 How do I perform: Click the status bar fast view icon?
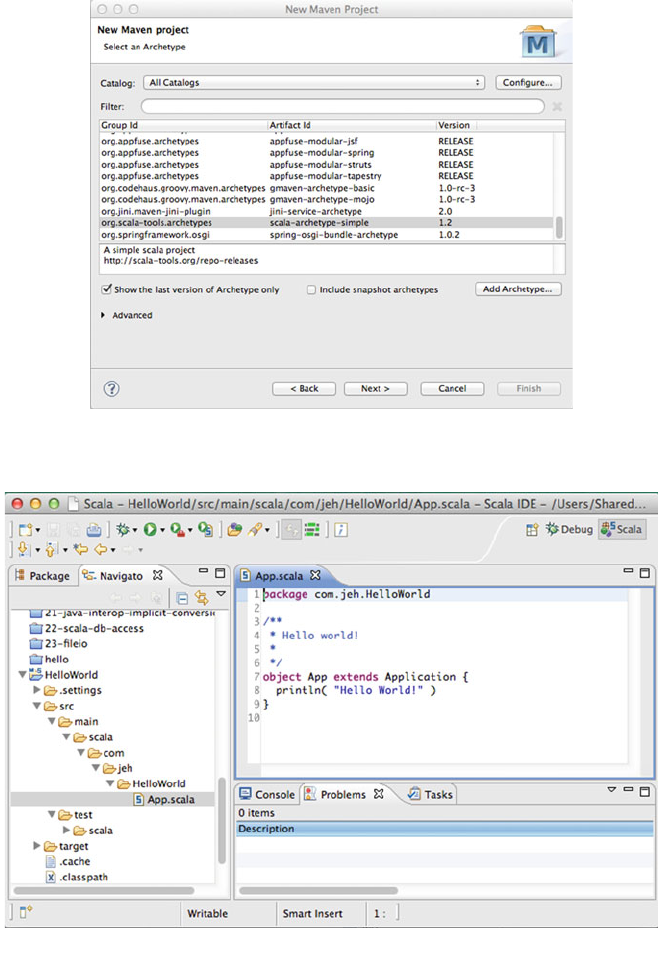click(x=25, y=912)
